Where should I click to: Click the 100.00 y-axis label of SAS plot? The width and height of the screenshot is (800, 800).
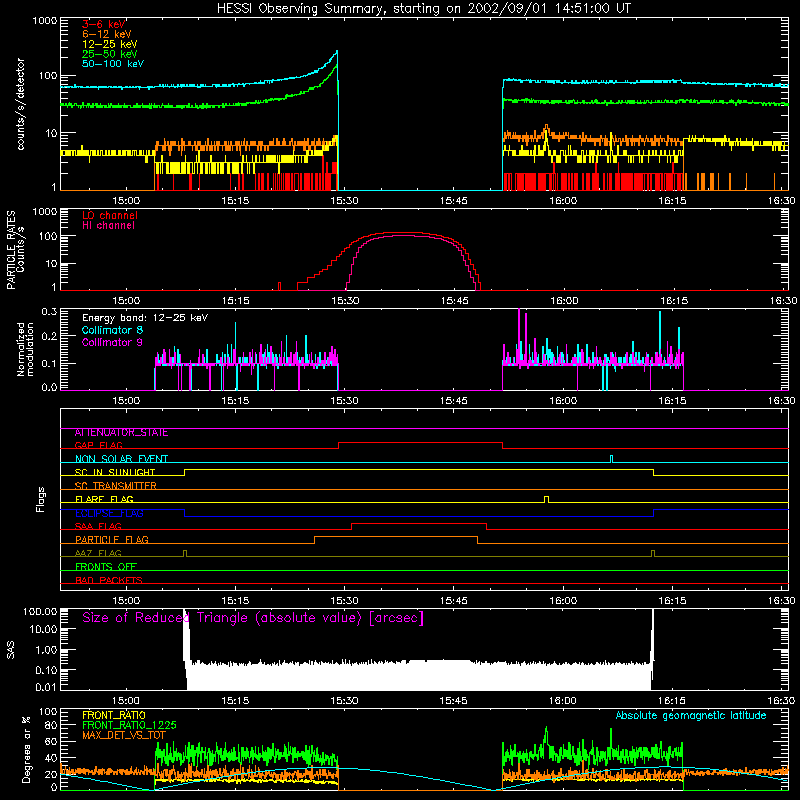pyautogui.click(x=40, y=611)
